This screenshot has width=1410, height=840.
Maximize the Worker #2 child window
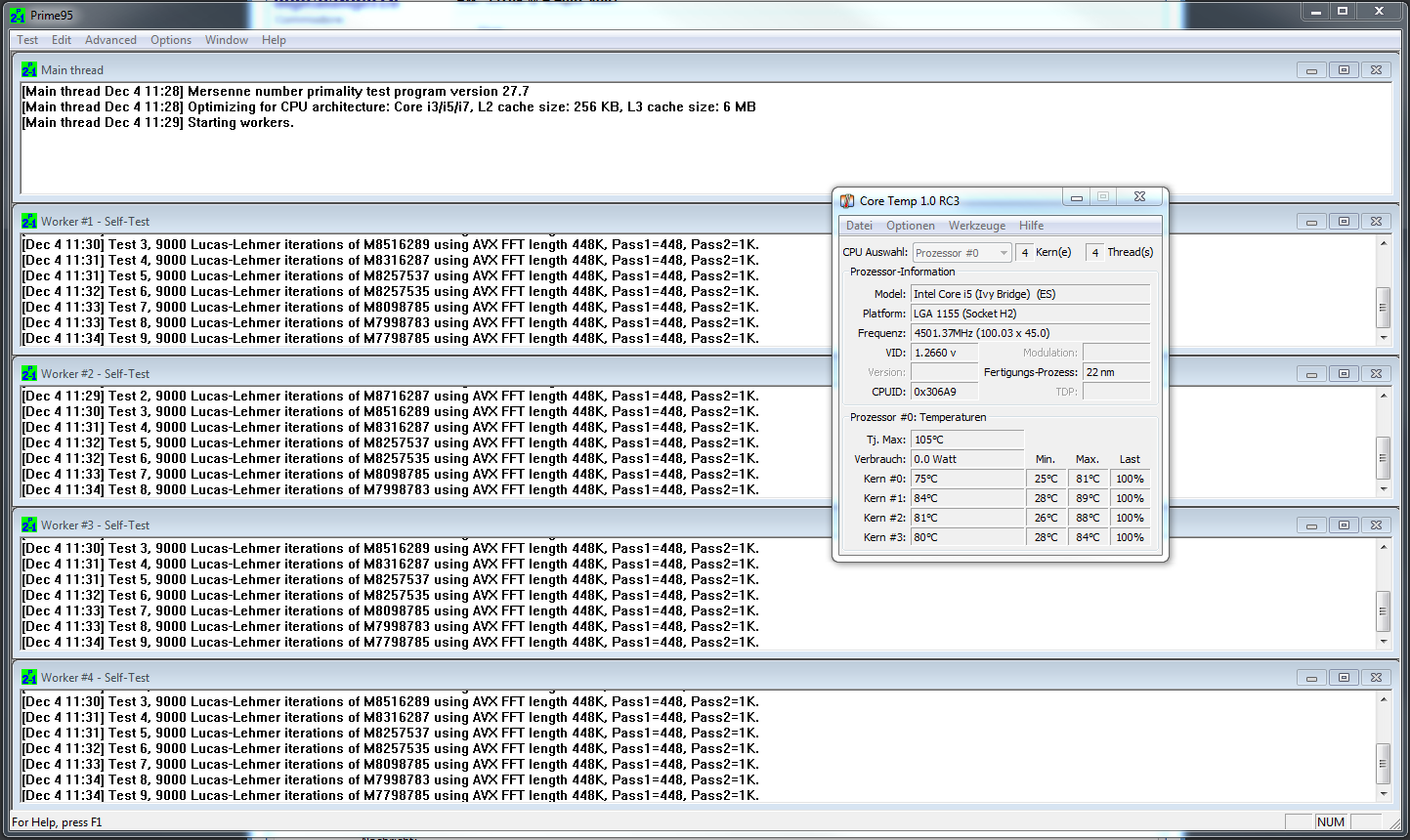(x=1344, y=374)
